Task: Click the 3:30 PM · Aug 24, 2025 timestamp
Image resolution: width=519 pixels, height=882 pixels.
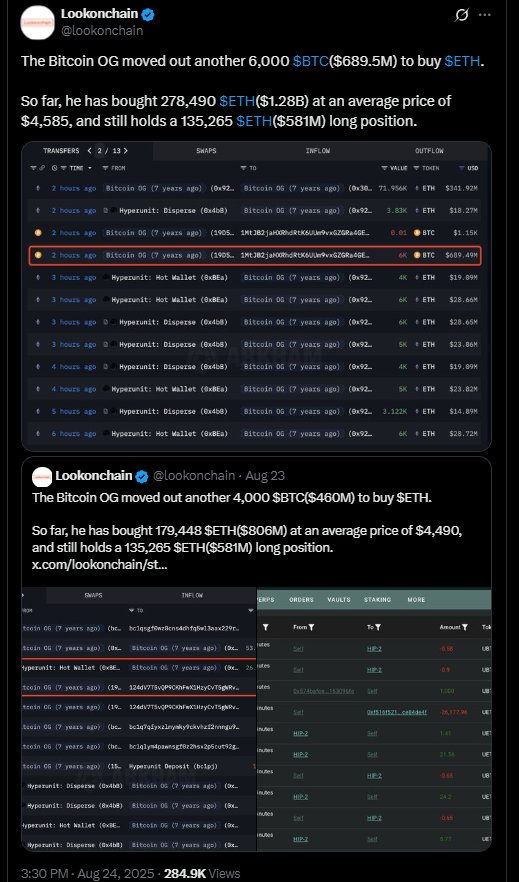Action: (90, 873)
